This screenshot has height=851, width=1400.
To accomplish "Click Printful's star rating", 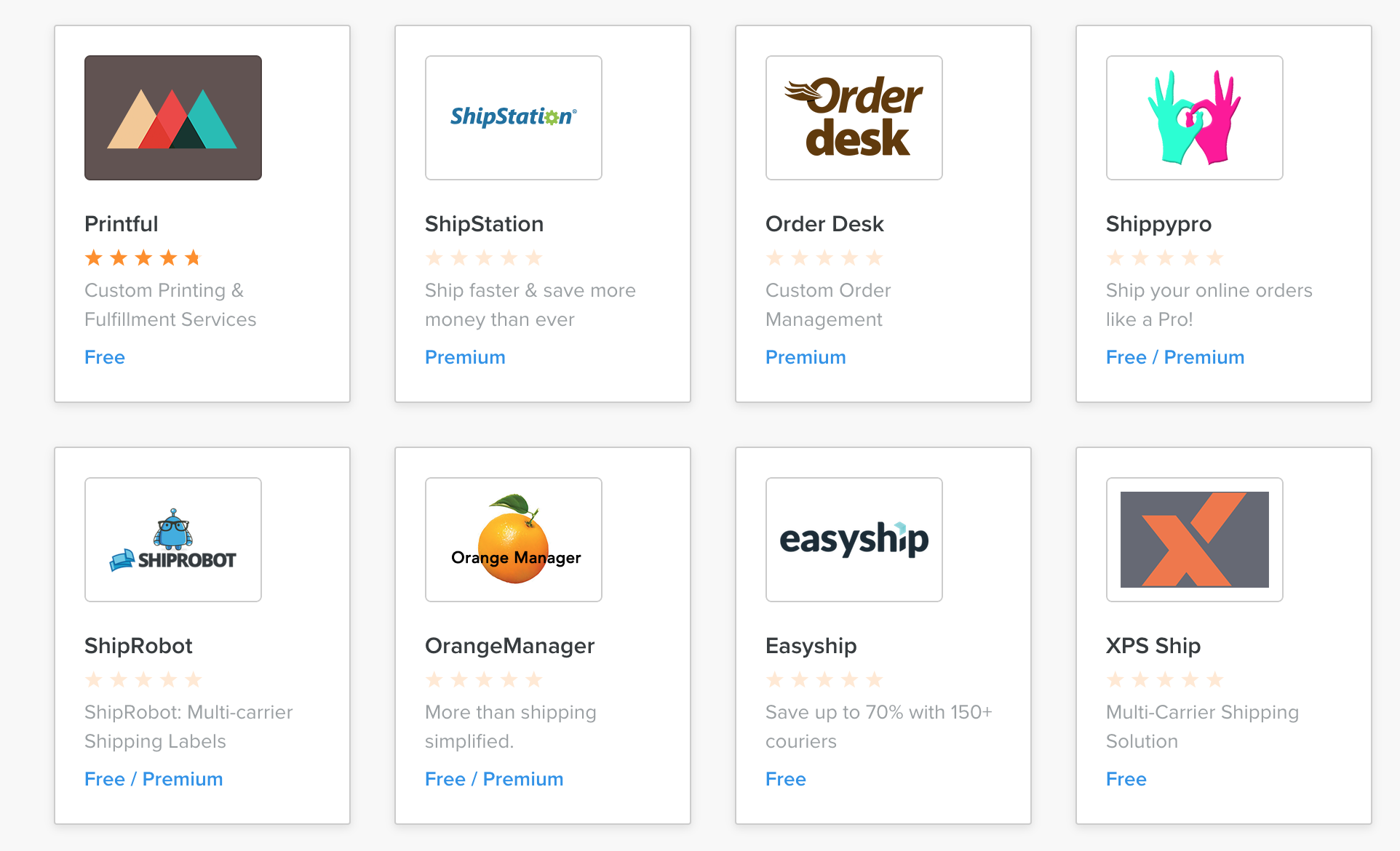I will pyautogui.click(x=143, y=257).
